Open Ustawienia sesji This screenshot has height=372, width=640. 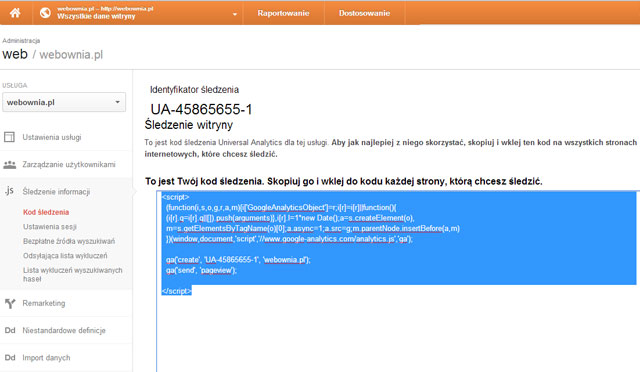click(x=50, y=227)
